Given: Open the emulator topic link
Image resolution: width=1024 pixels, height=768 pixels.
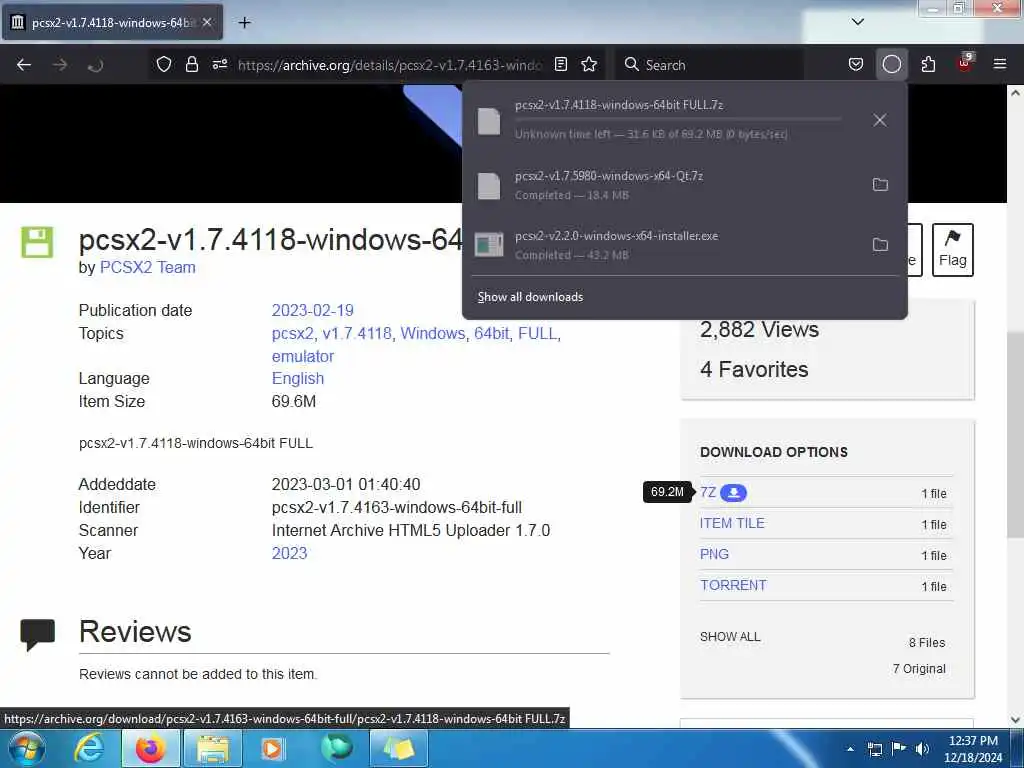Looking at the screenshot, I should click(302, 357).
